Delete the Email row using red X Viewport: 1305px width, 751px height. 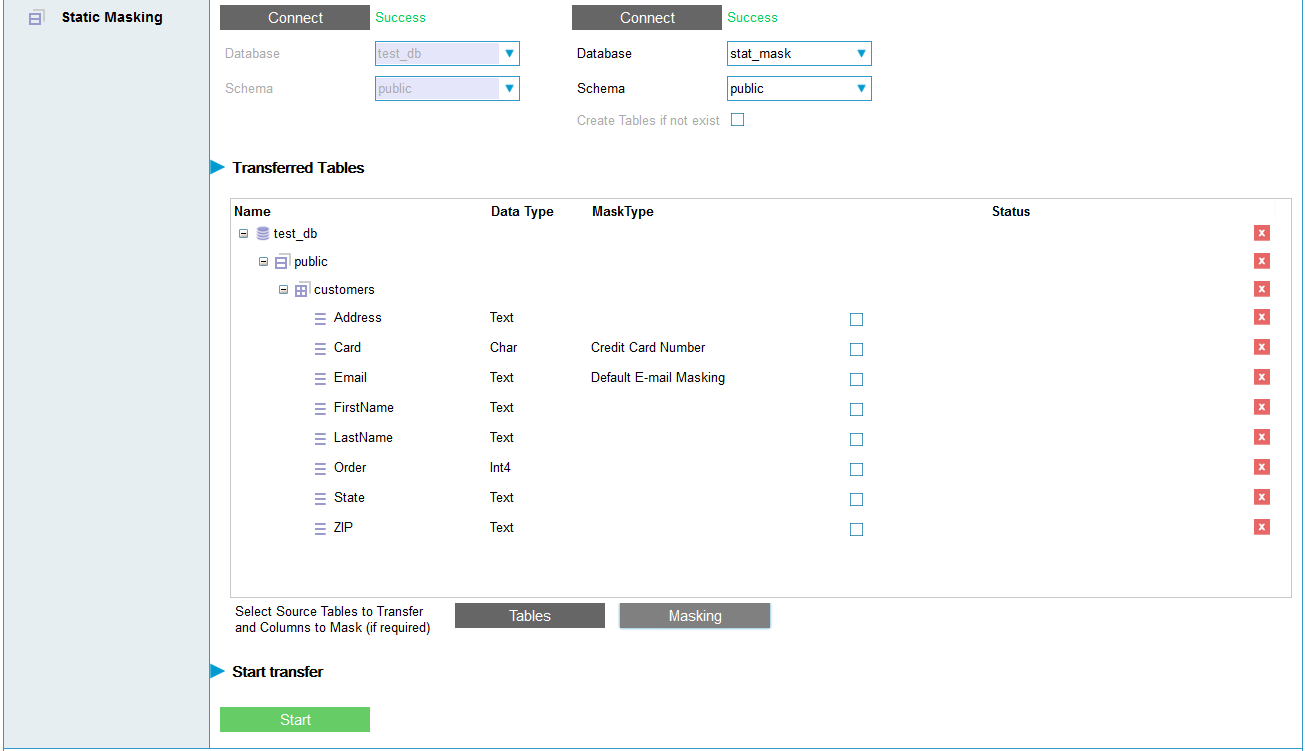coord(1262,377)
